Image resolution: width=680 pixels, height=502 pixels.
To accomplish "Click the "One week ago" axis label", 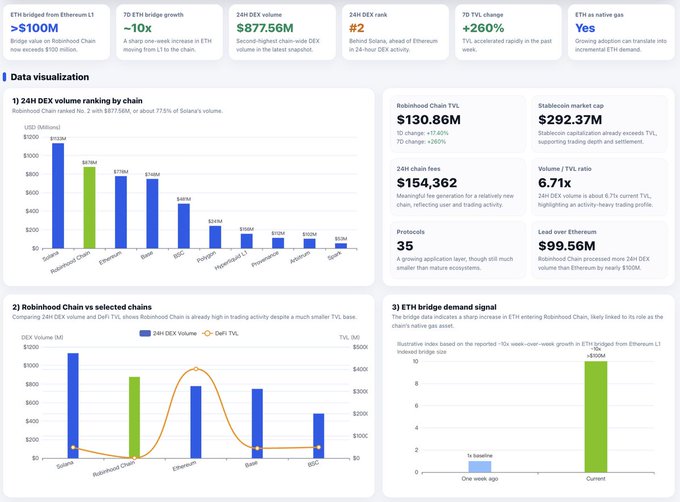I will click(480, 479).
